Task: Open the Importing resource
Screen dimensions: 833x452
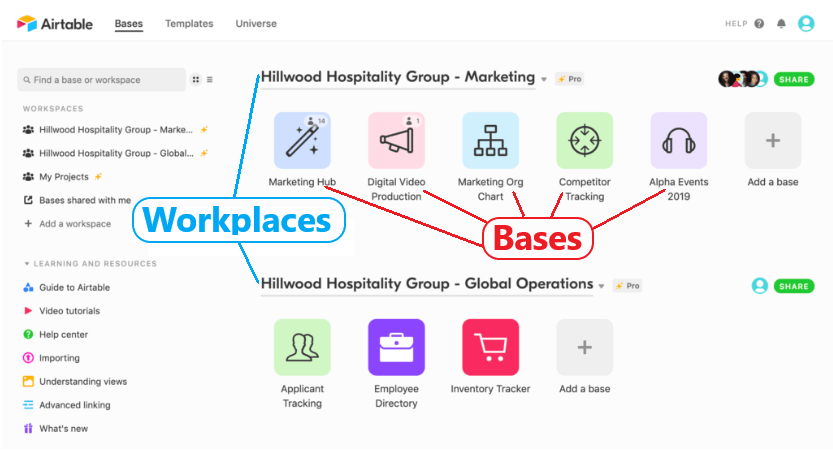Action: [51, 358]
